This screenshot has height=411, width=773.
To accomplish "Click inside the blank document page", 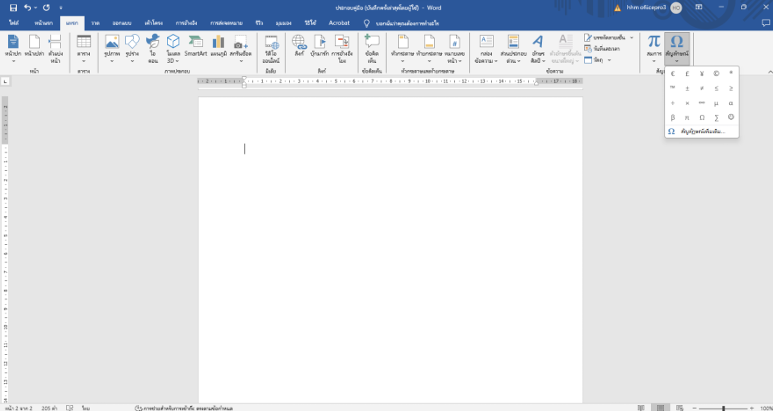I will [390, 250].
